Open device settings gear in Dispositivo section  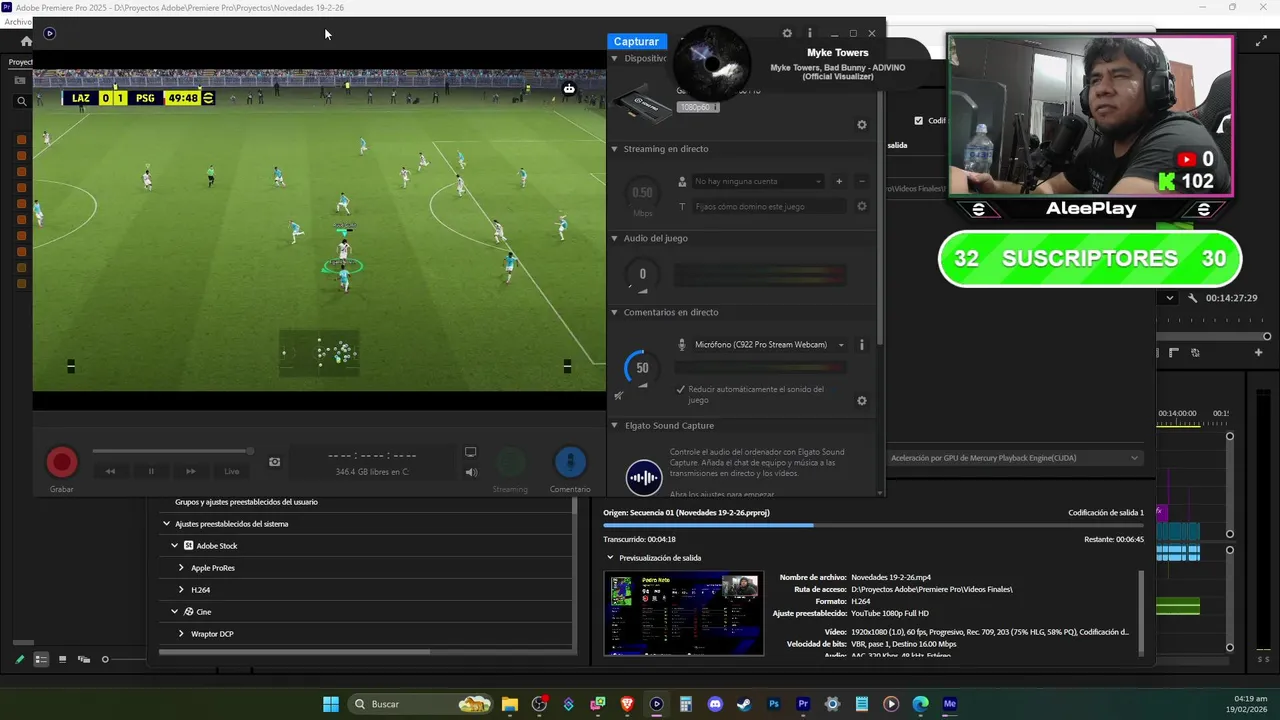coord(862,125)
